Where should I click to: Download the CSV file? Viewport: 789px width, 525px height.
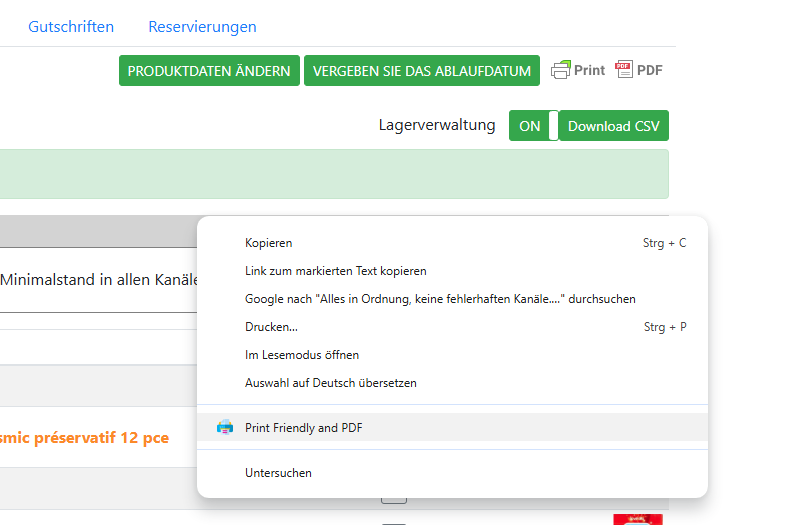[x=613, y=126]
